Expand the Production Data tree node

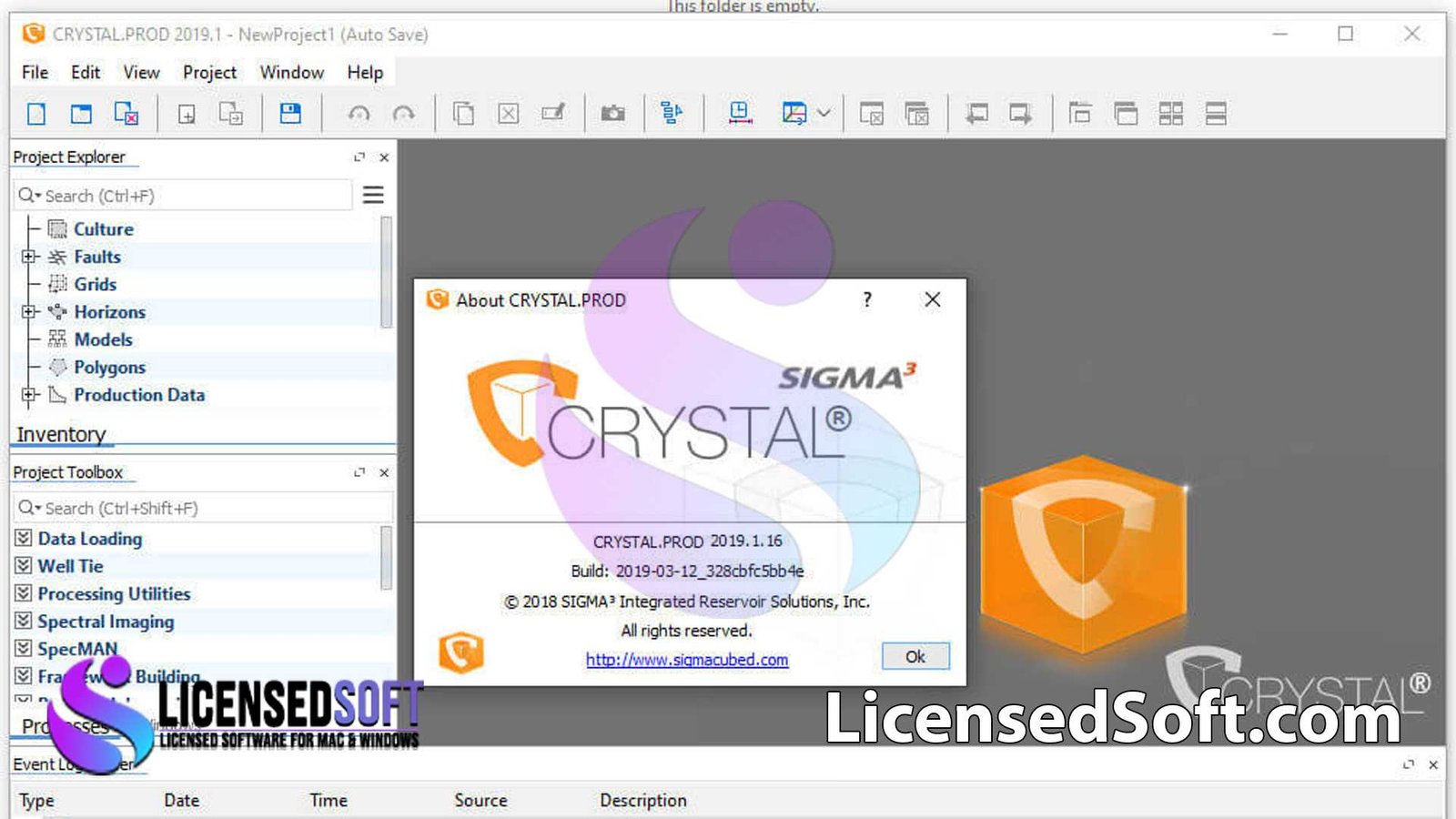[29, 395]
